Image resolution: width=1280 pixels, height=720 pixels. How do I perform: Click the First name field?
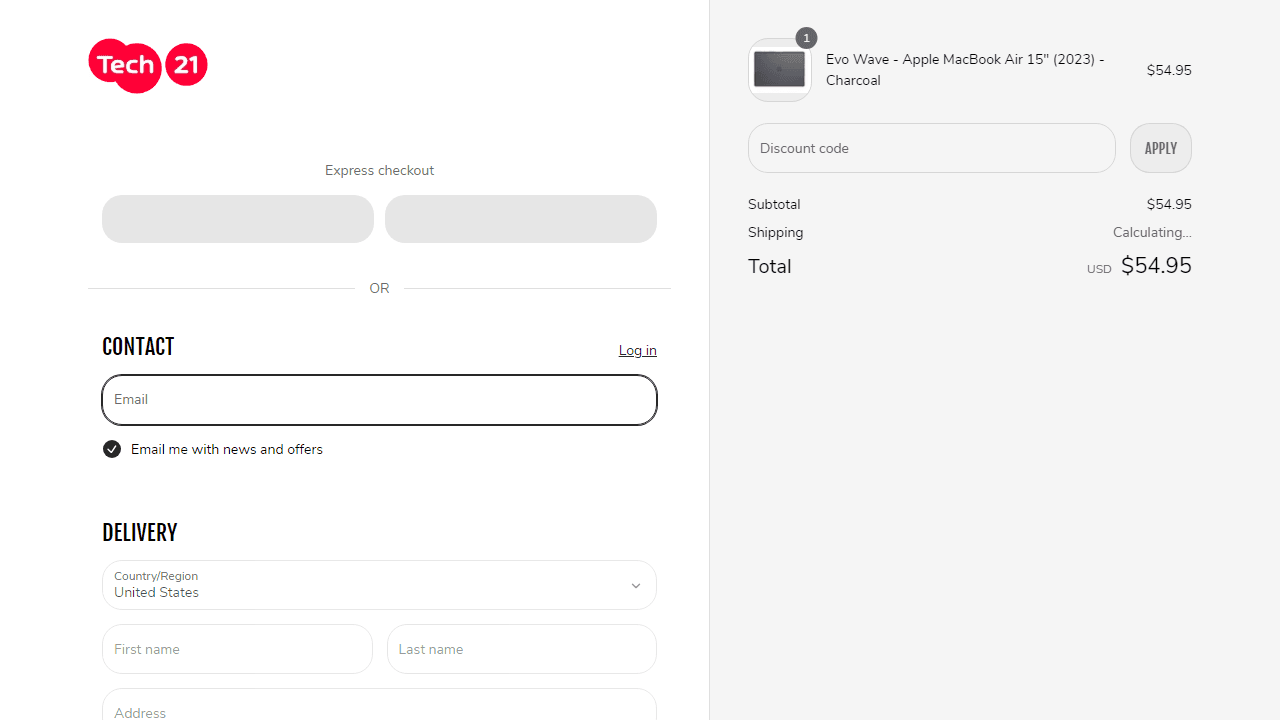coord(237,649)
